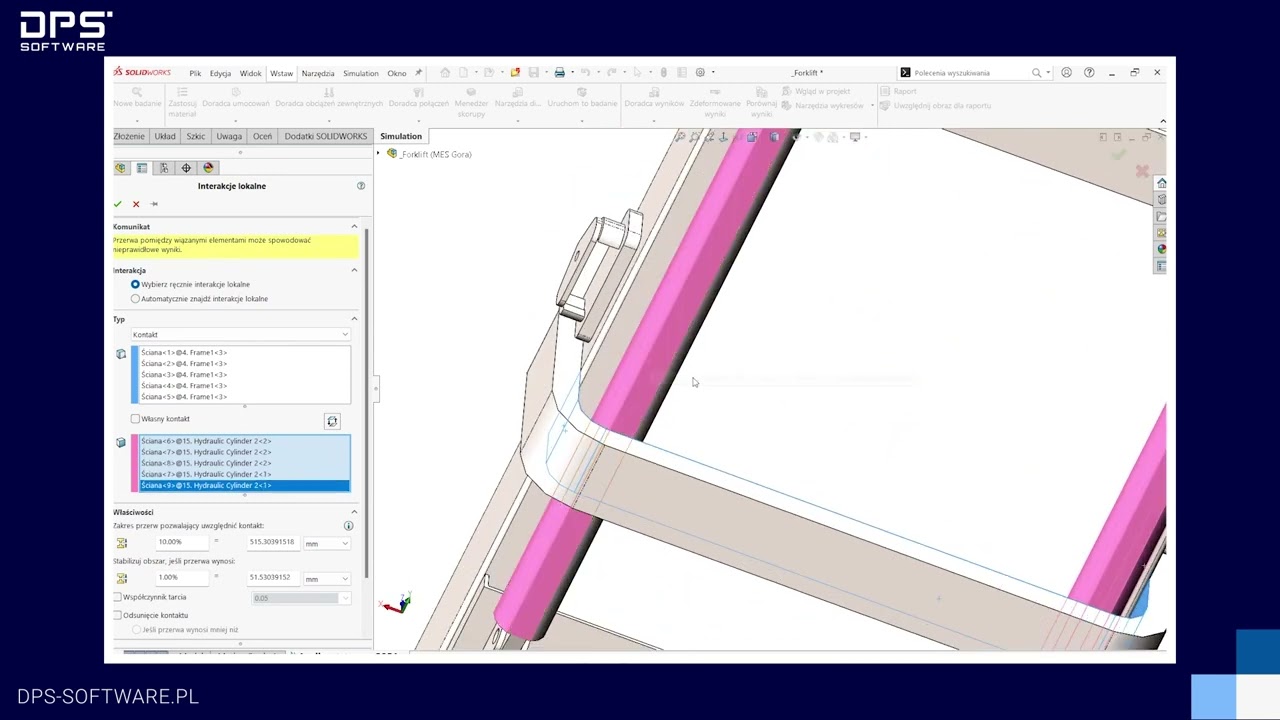Collapse Interakcja section
This screenshot has width=1280, height=720.
(354, 270)
